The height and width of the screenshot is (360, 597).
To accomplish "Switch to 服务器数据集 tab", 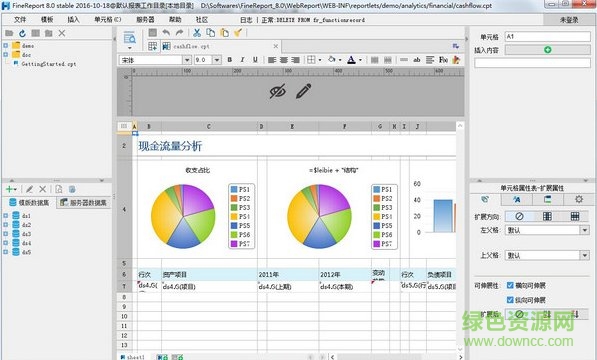I will [x=83, y=202].
